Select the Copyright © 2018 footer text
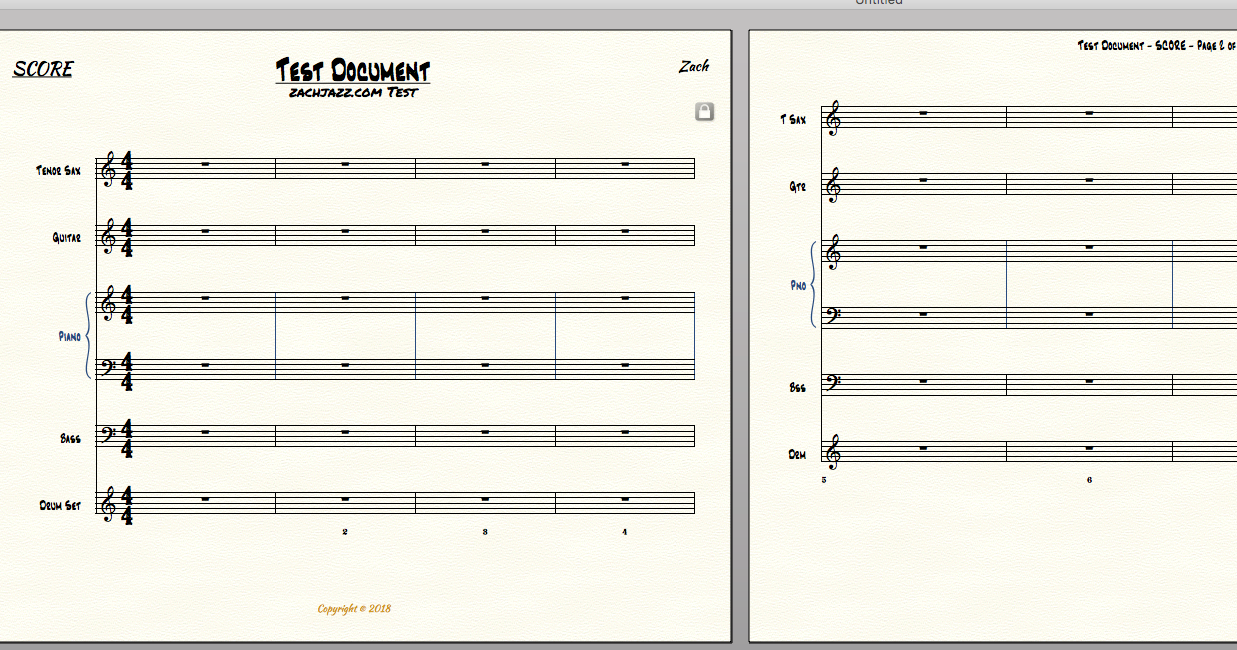Viewport: 1237px width, 650px height. pos(354,608)
